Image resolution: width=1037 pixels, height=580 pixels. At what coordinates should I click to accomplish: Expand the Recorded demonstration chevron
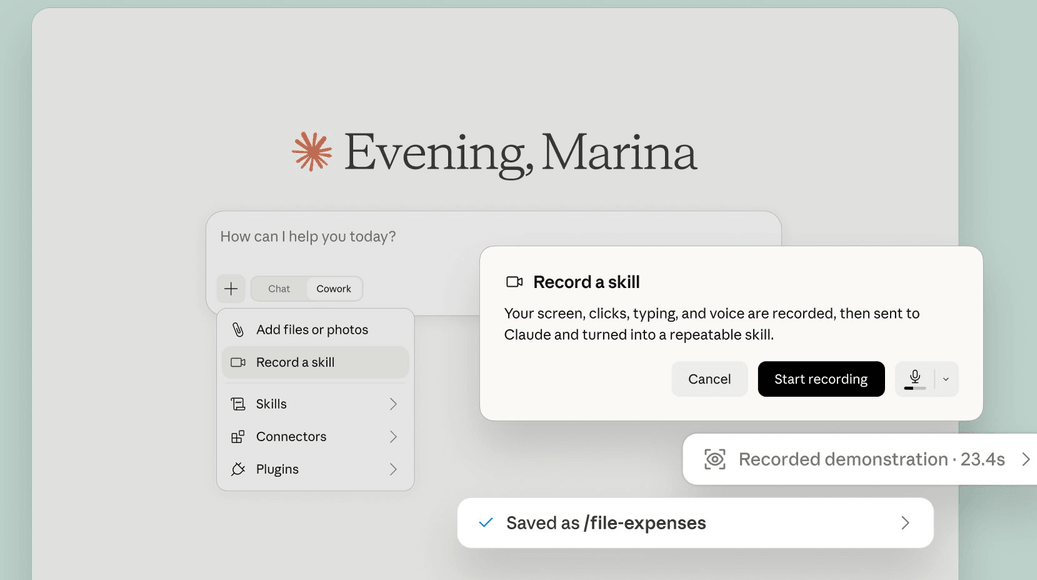(x=1026, y=459)
